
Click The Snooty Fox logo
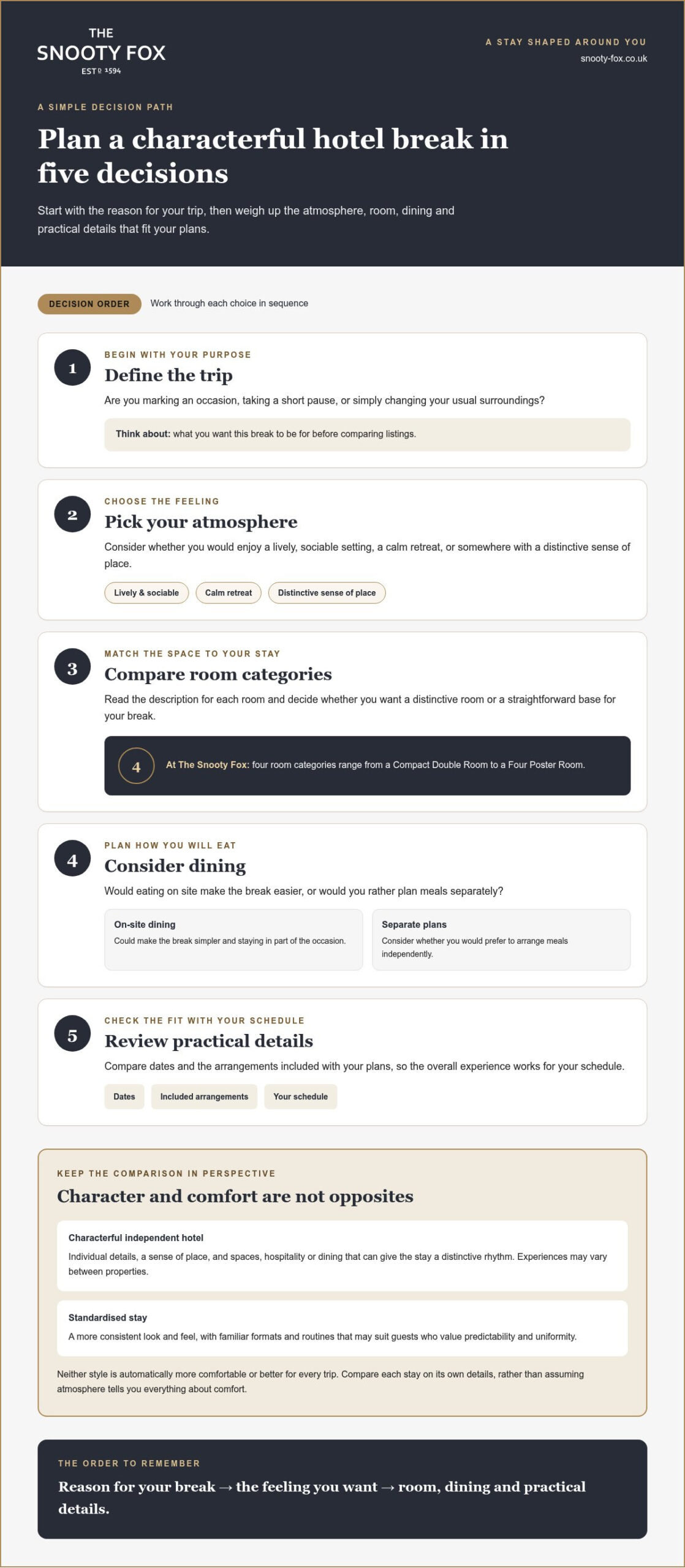pyautogui.click(x=101, y=51)
